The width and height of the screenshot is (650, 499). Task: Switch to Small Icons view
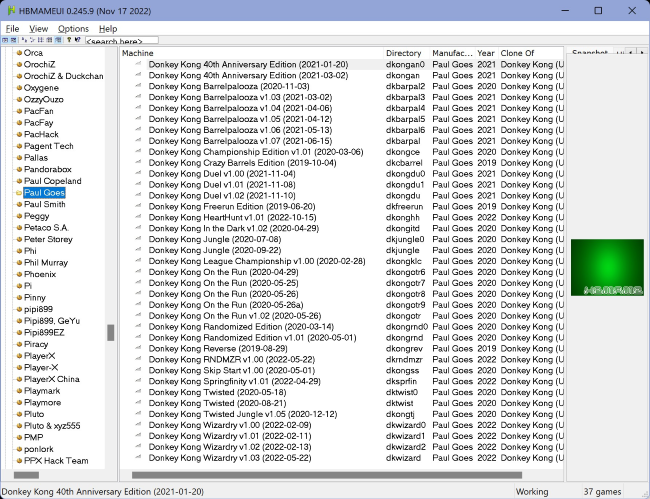click(32, 40)
